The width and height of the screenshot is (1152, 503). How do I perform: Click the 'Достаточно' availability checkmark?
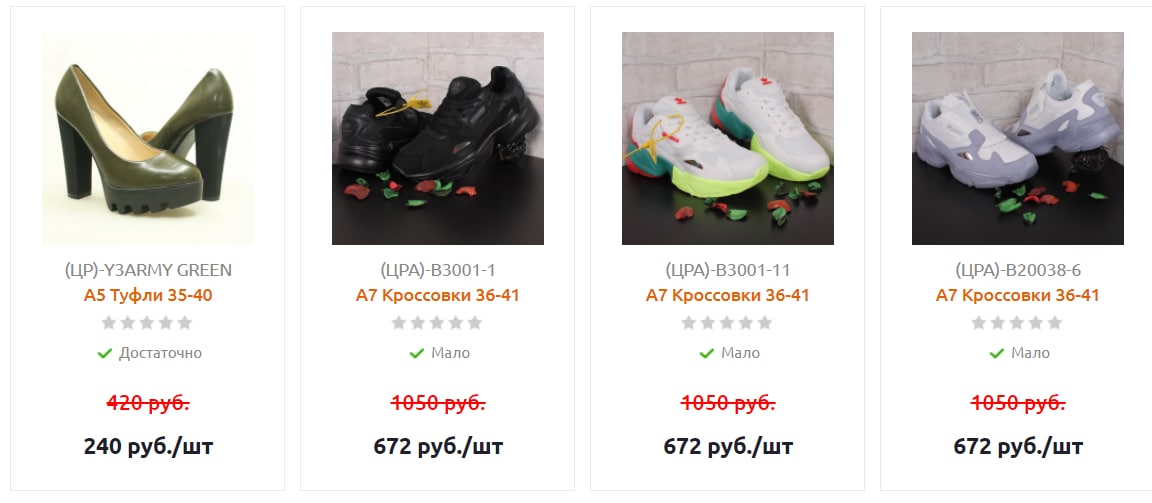pyautogui.click(x=105, y=353)
